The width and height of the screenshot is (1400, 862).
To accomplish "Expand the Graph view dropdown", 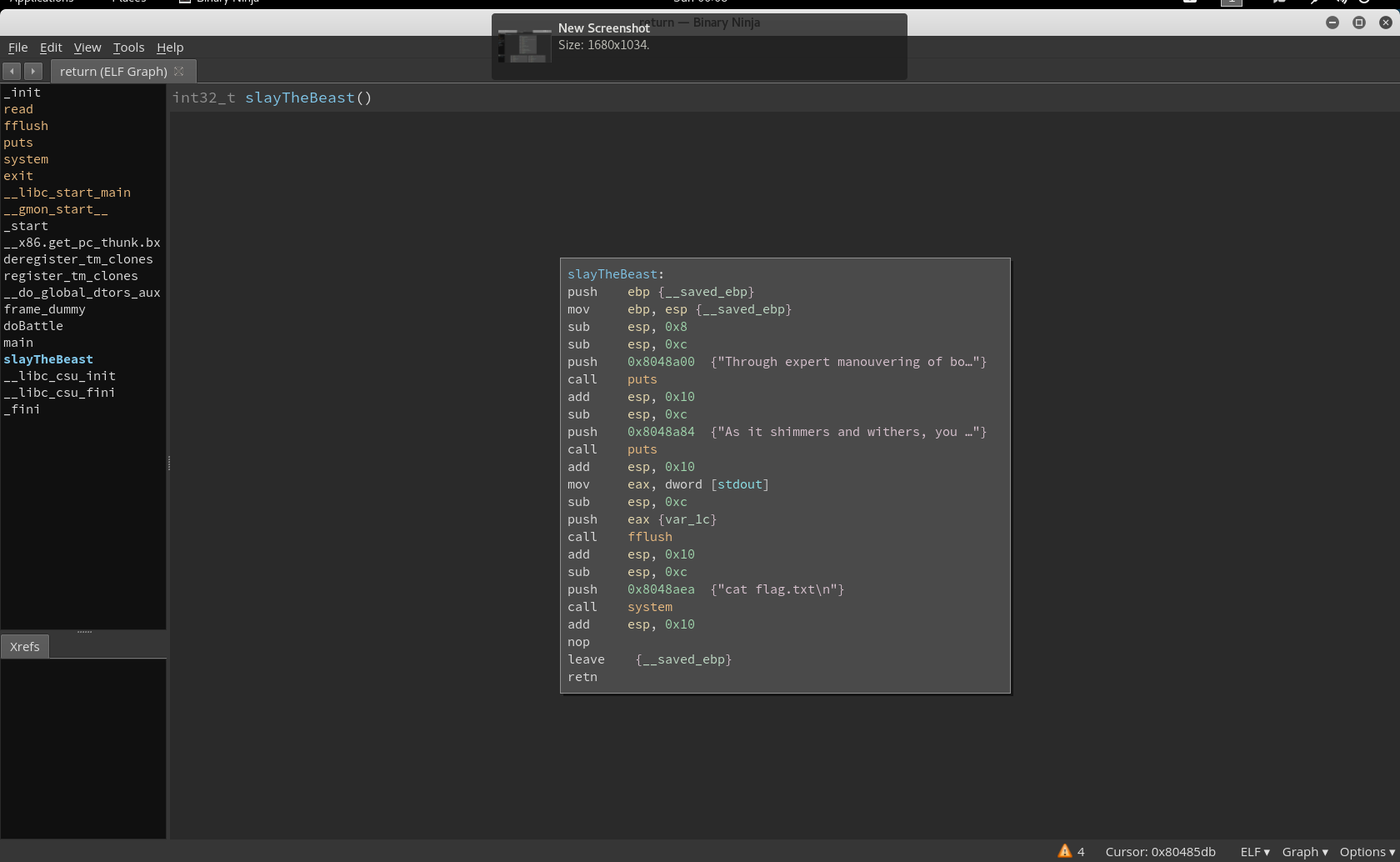I will click(1304, 851).
